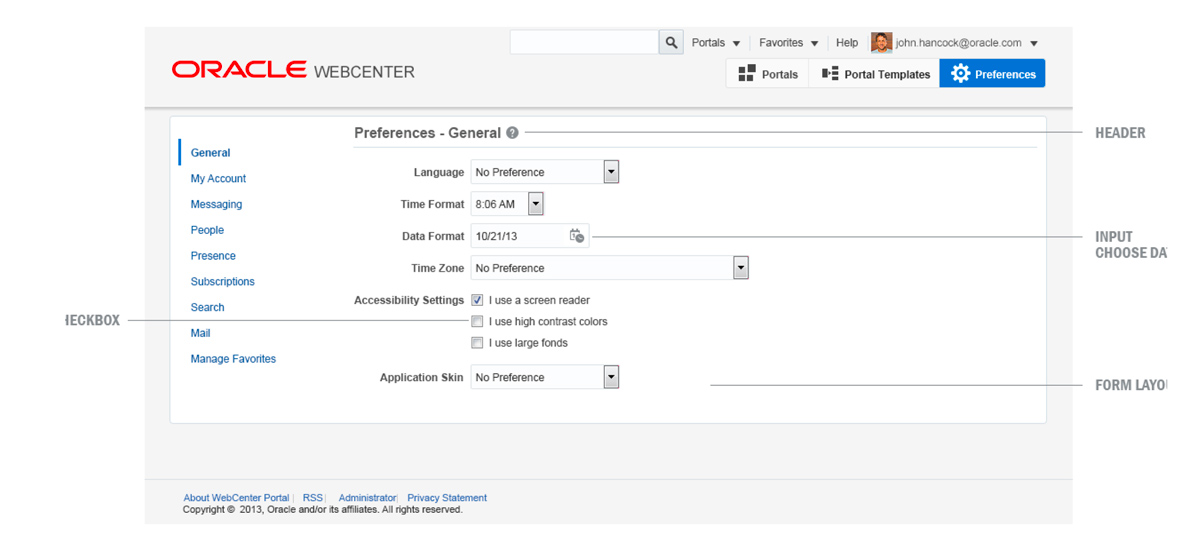The height and width of the screenshot is (556, 1200).
Task: Open the Privacy Statement link
Action: pyautogui.click(x=447, y=498)
